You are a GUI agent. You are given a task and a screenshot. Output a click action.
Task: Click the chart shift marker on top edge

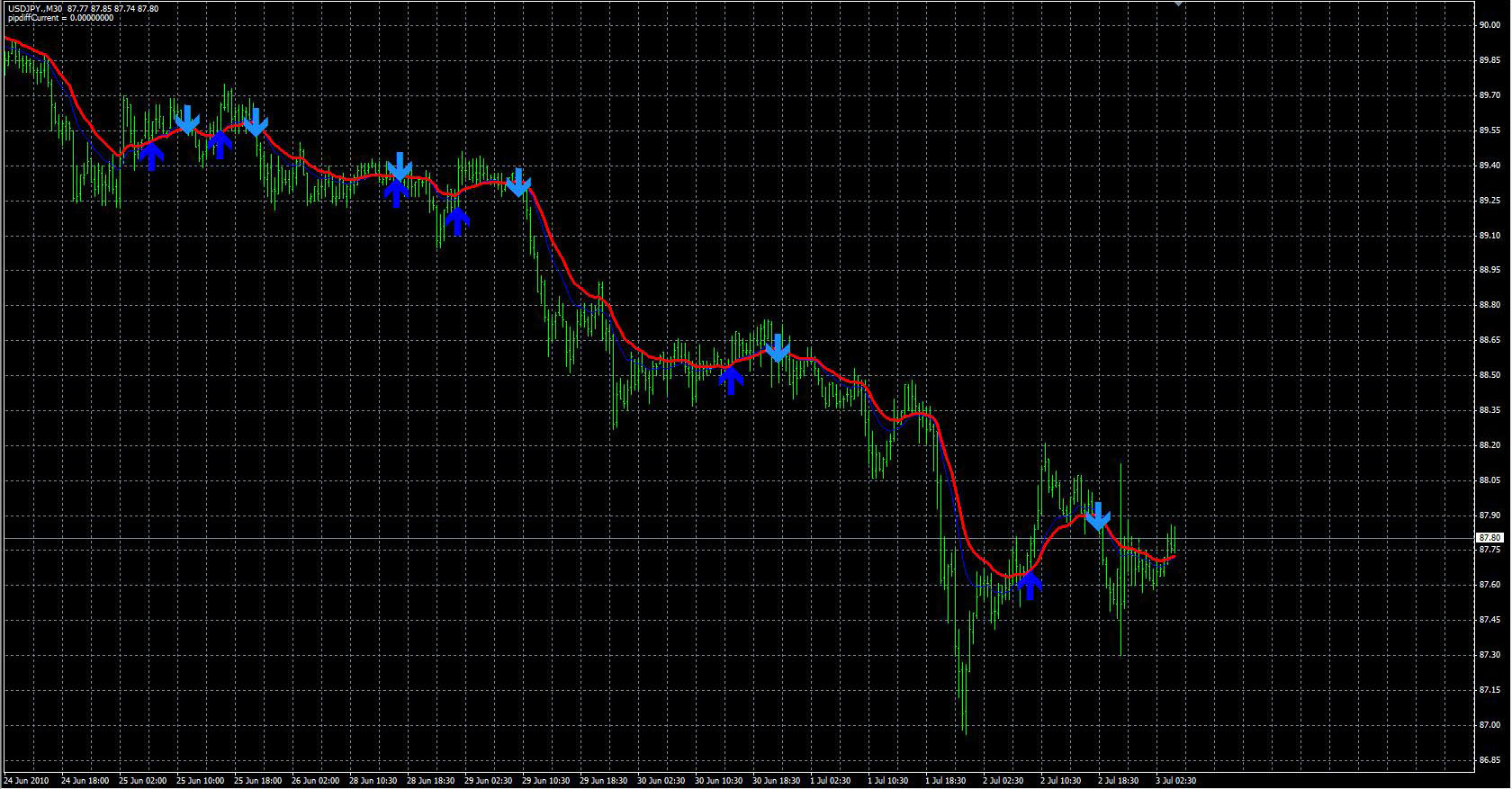pyautogui.click(x=1178, y=4)
